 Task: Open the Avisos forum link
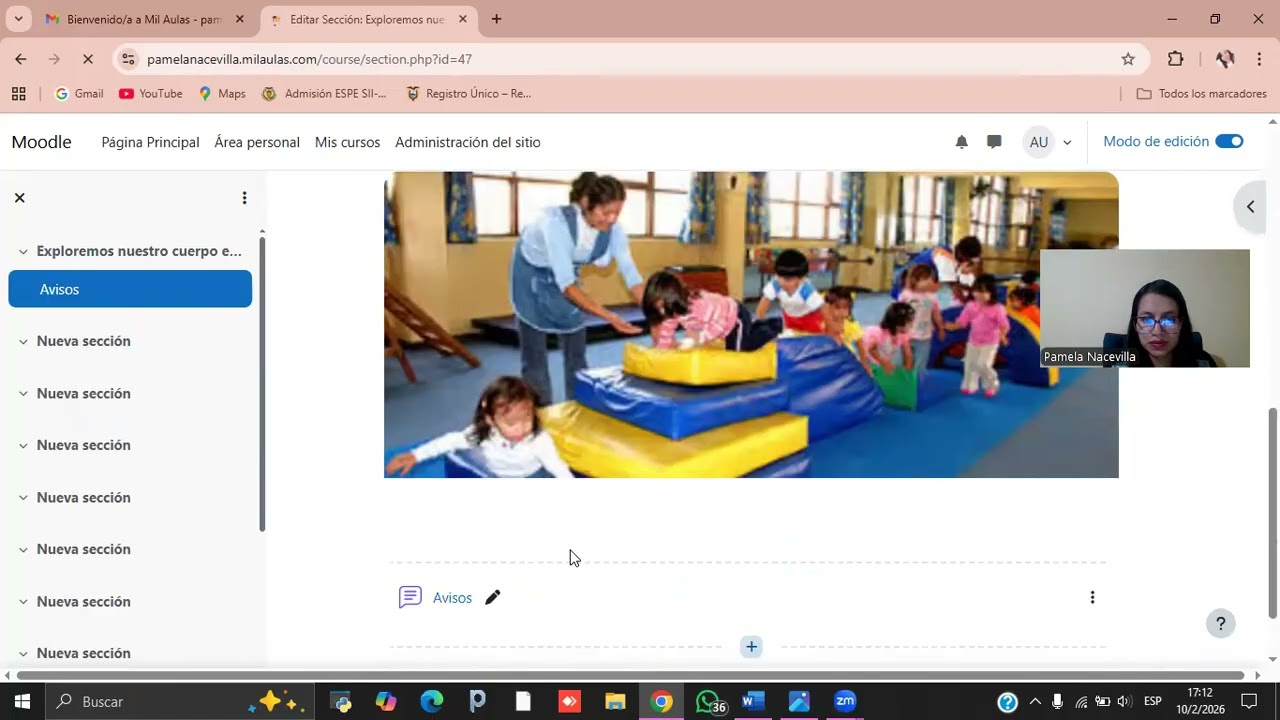[452, 597]
